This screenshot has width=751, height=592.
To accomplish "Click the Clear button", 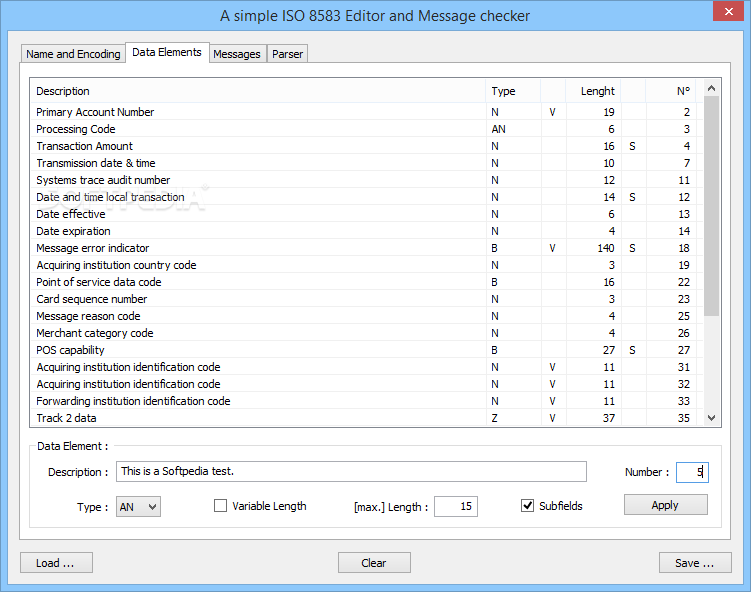I will click(374, 563).
